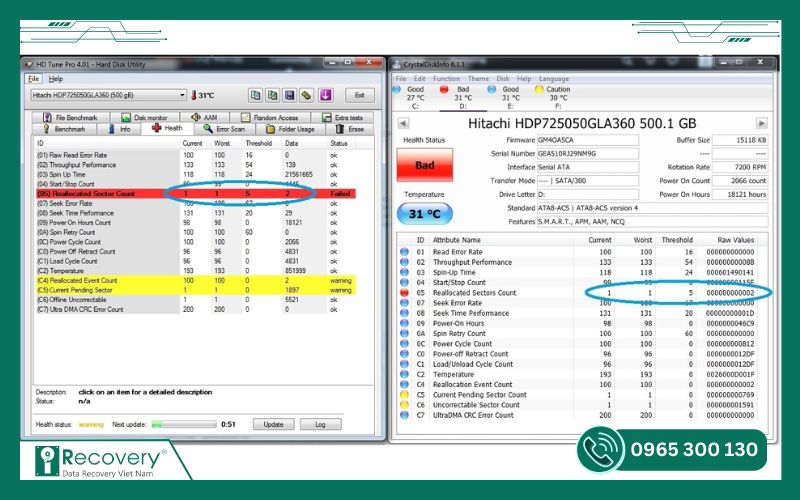Click the 31 °C temperature button
Viewport: 800px width, 500px height.
pyautogui.click(x=424, y=214)
